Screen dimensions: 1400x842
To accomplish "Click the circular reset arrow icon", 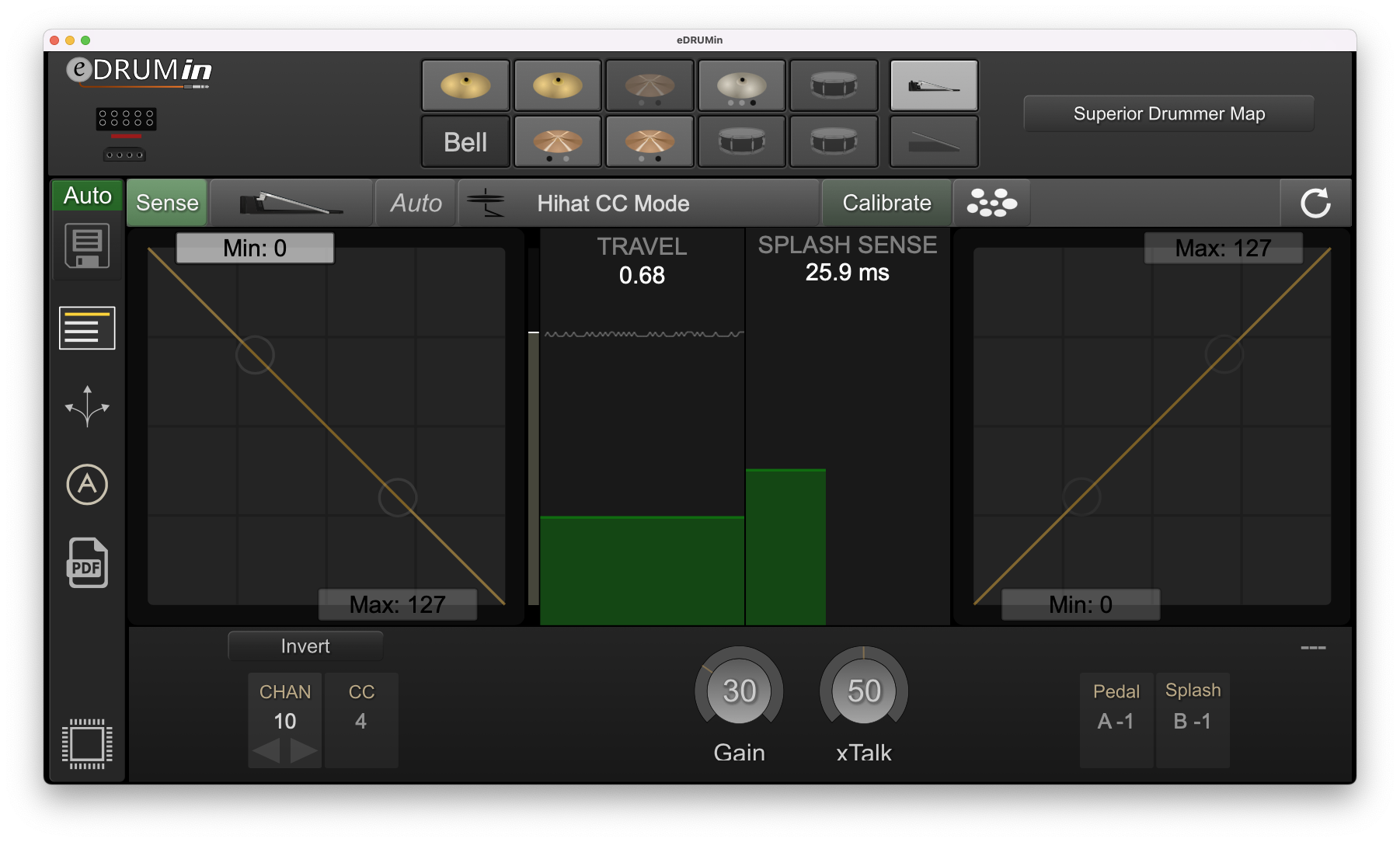I will click(x=1315, y=203).
